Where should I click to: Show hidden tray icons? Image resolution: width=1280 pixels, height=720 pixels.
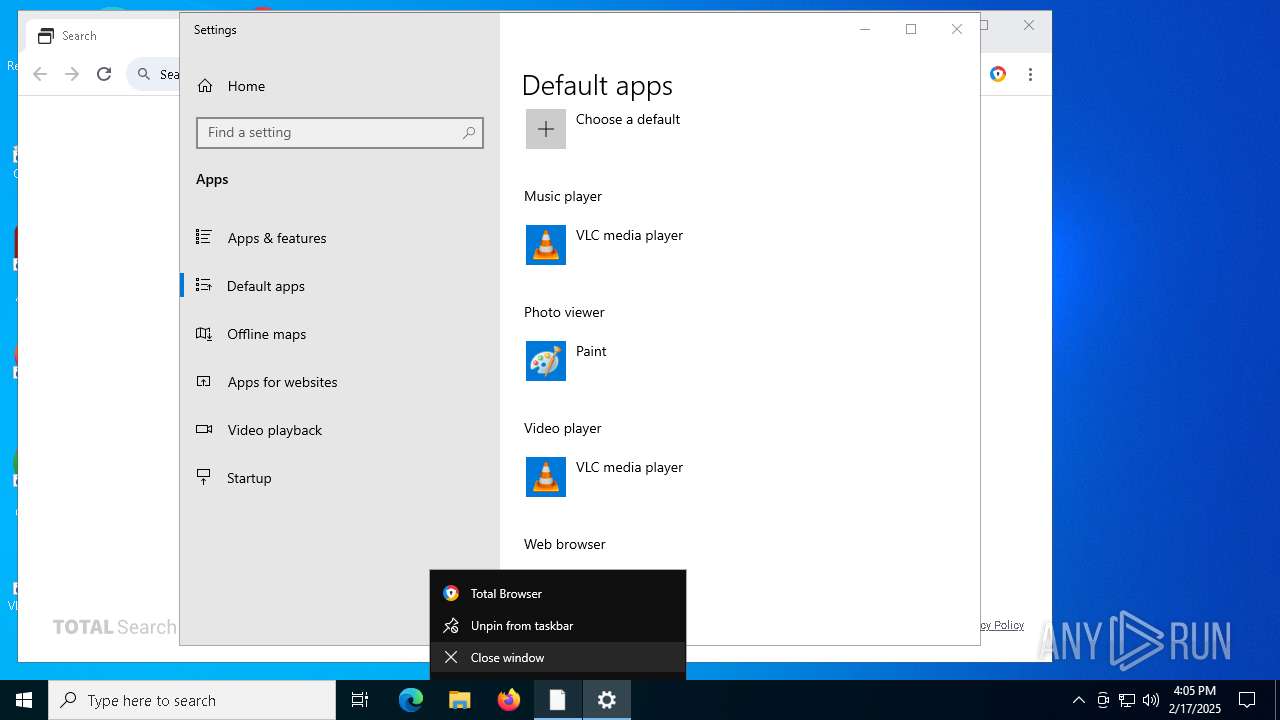(x=1078, y=700)
